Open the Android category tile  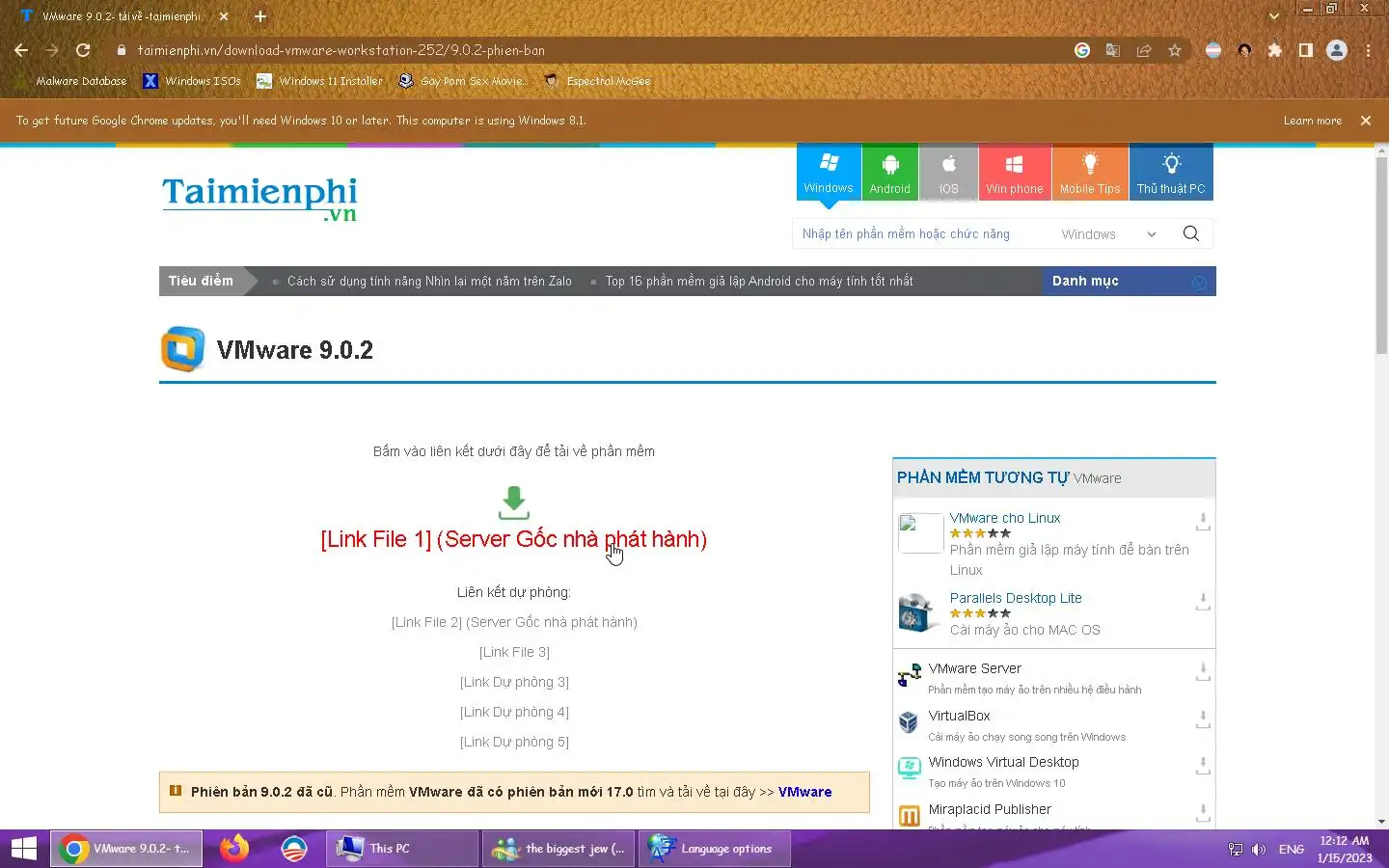(889, 174)
